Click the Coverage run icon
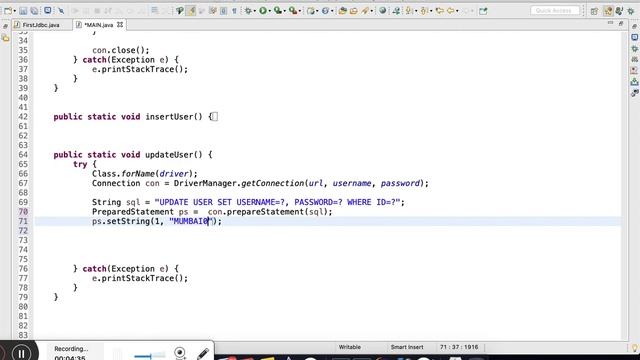 (278, 11)
